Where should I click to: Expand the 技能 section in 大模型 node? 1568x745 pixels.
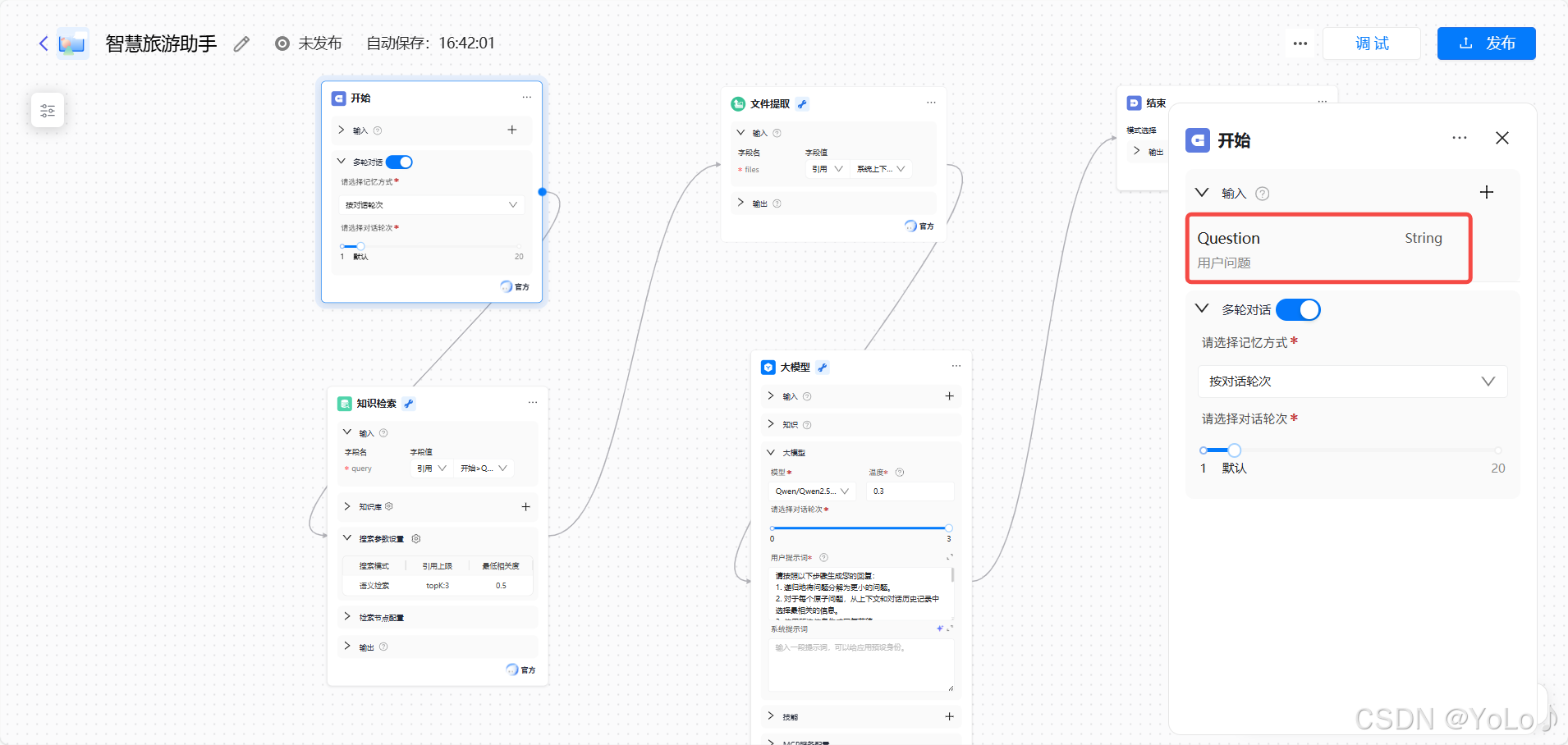pos(771,716)
